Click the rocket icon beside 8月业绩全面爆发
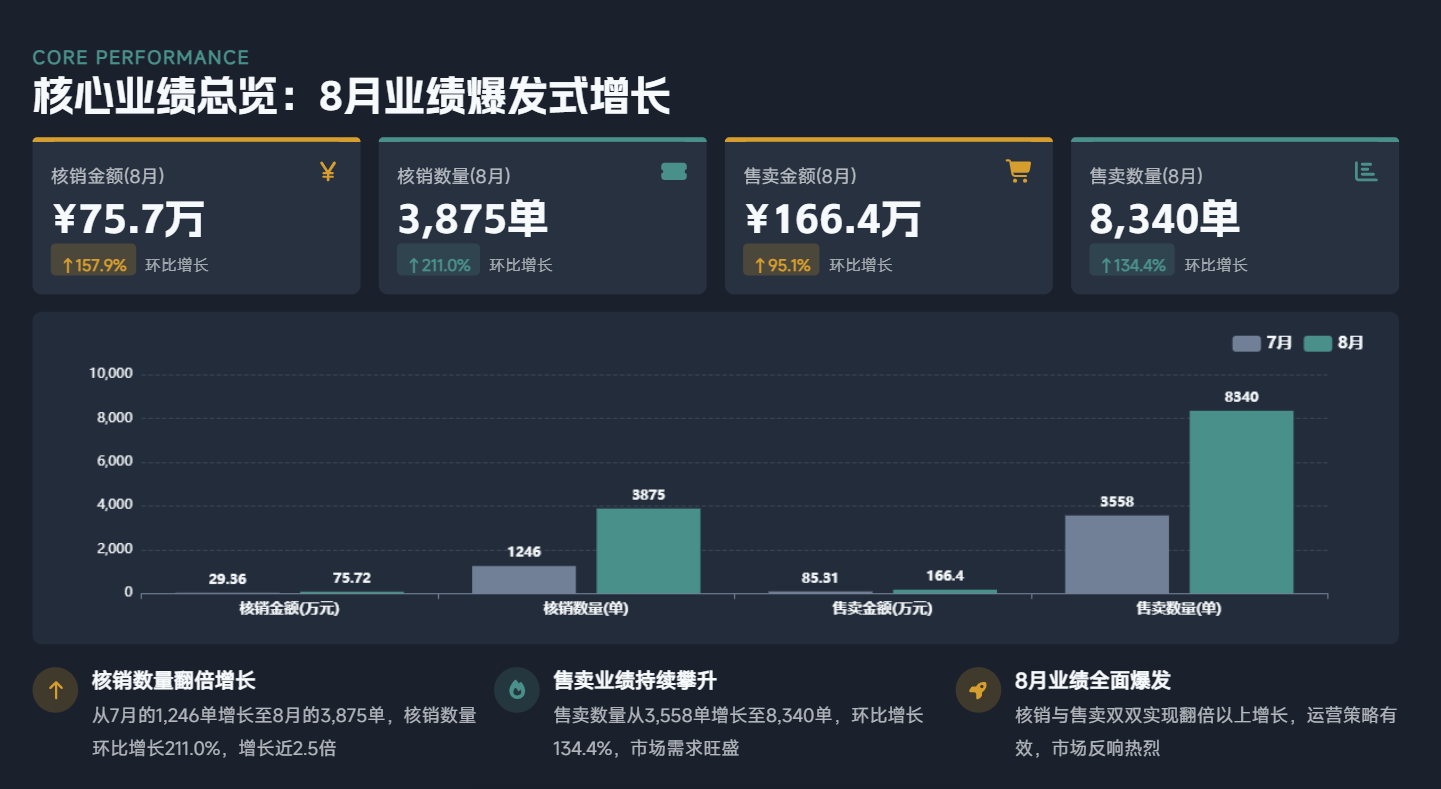This screenshot has width=1441, height=789. [978, 690]
